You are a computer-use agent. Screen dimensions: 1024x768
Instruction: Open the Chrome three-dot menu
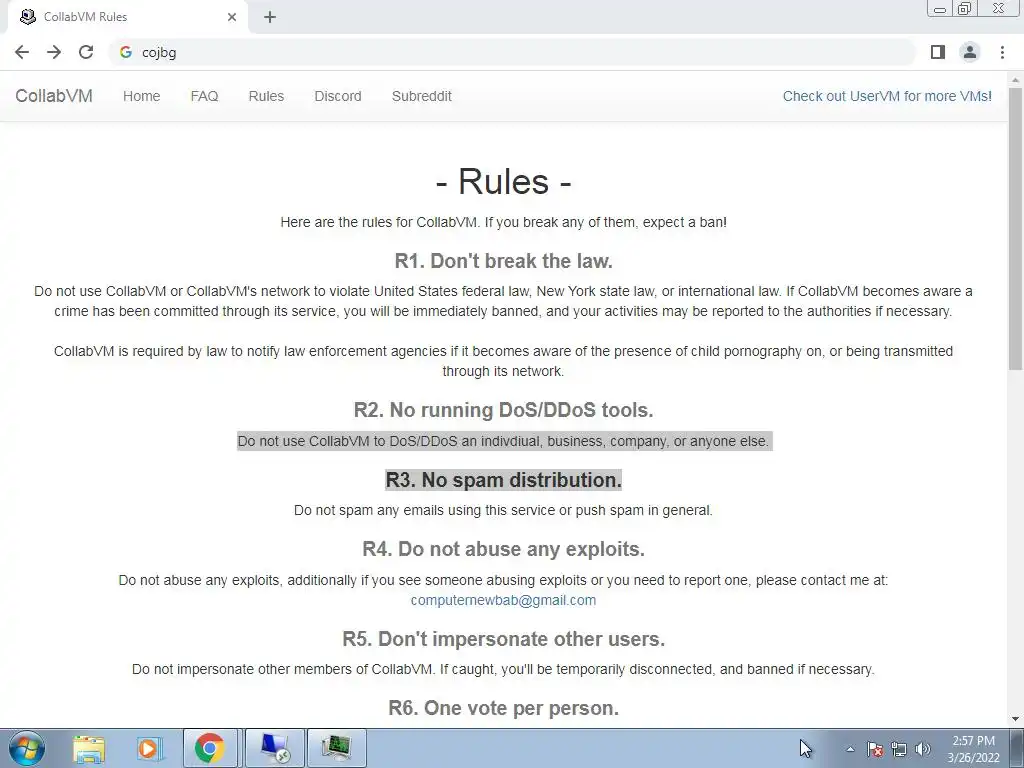1002,52
